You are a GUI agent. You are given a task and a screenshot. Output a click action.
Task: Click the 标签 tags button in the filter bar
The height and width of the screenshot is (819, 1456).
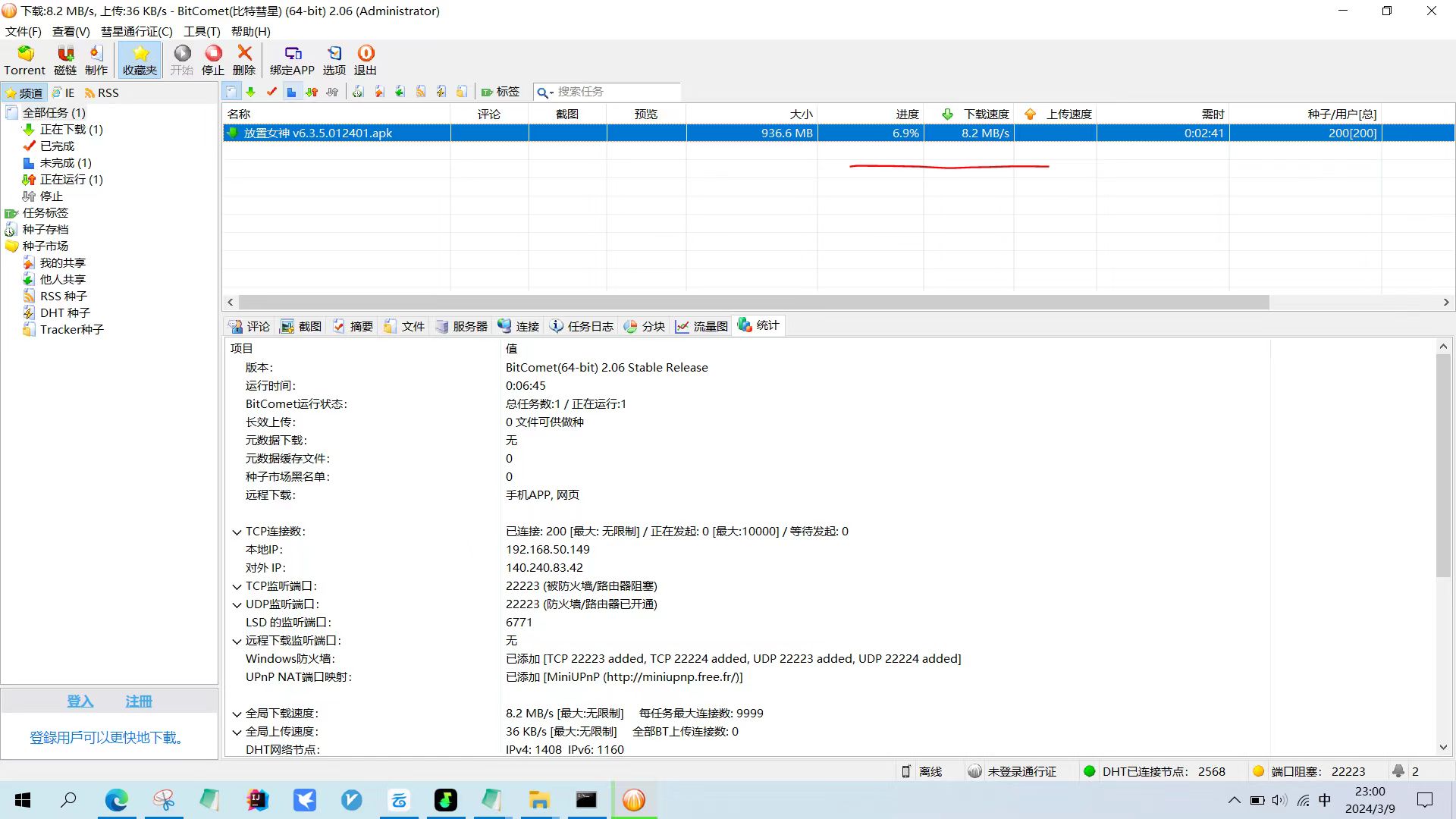(500, 92)
